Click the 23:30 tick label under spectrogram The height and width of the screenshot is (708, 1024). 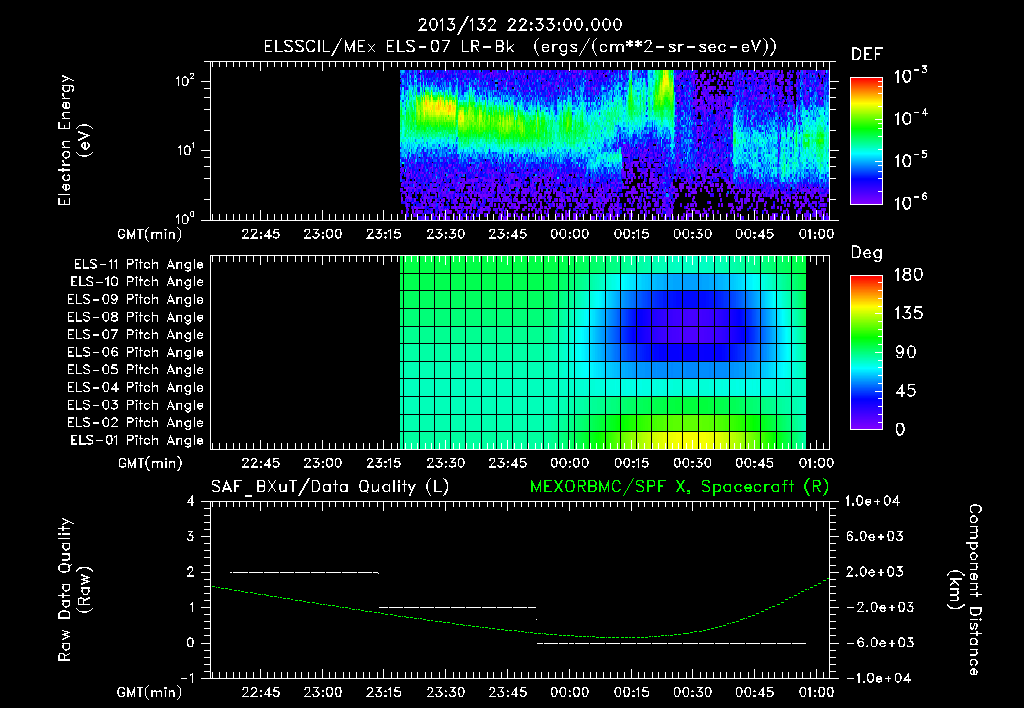(445, 234)
